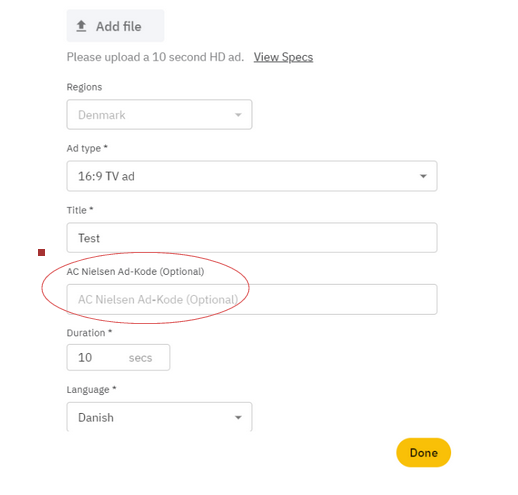Focus the AC Nielsen Ad-Kode input field
Image resolution: width=518 pixels, height=495 pixels.
(x=252, y=299)
